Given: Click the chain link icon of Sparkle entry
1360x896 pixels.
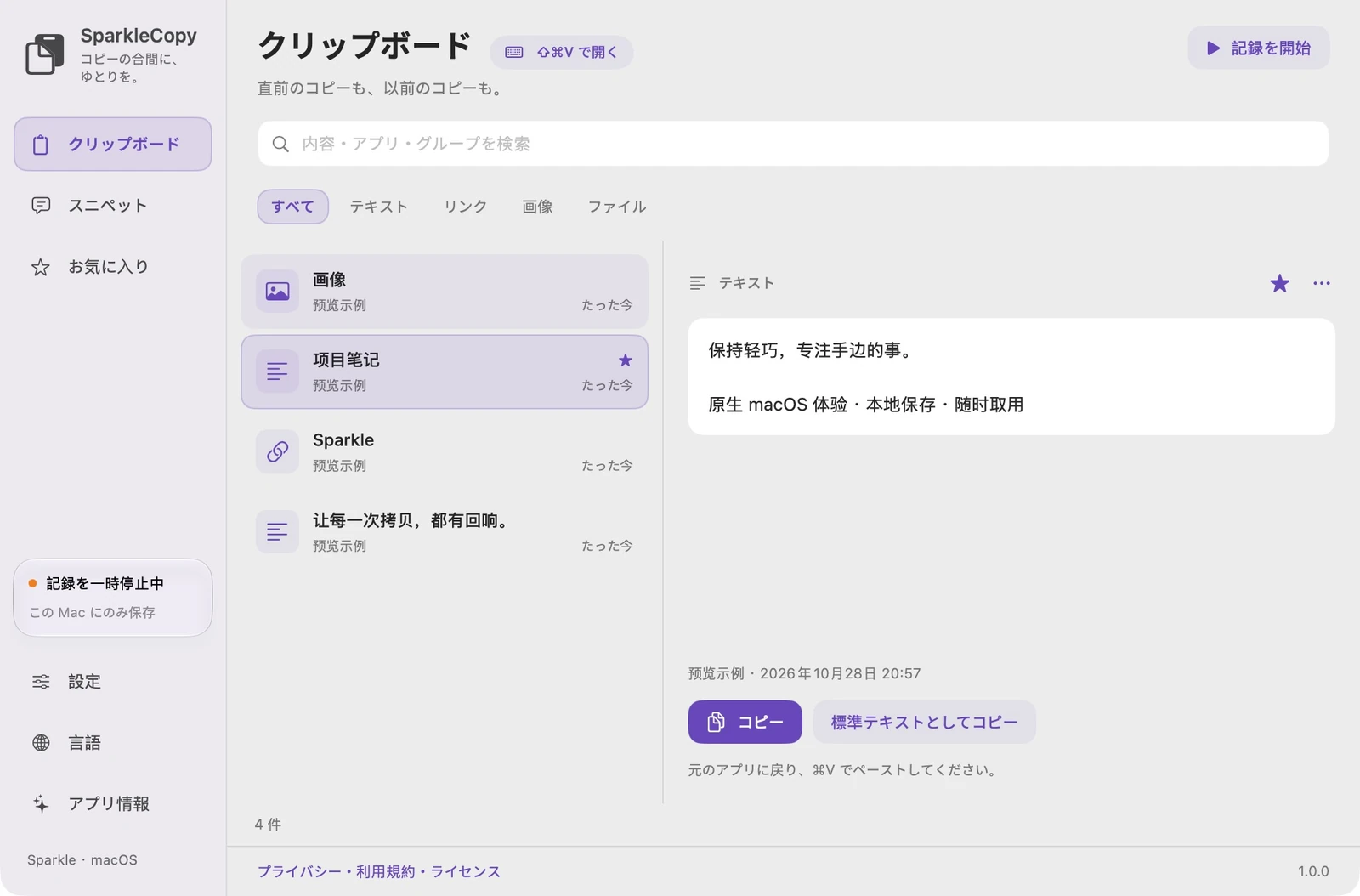Looking at the screenshot, I should click(x=277, y=451).
